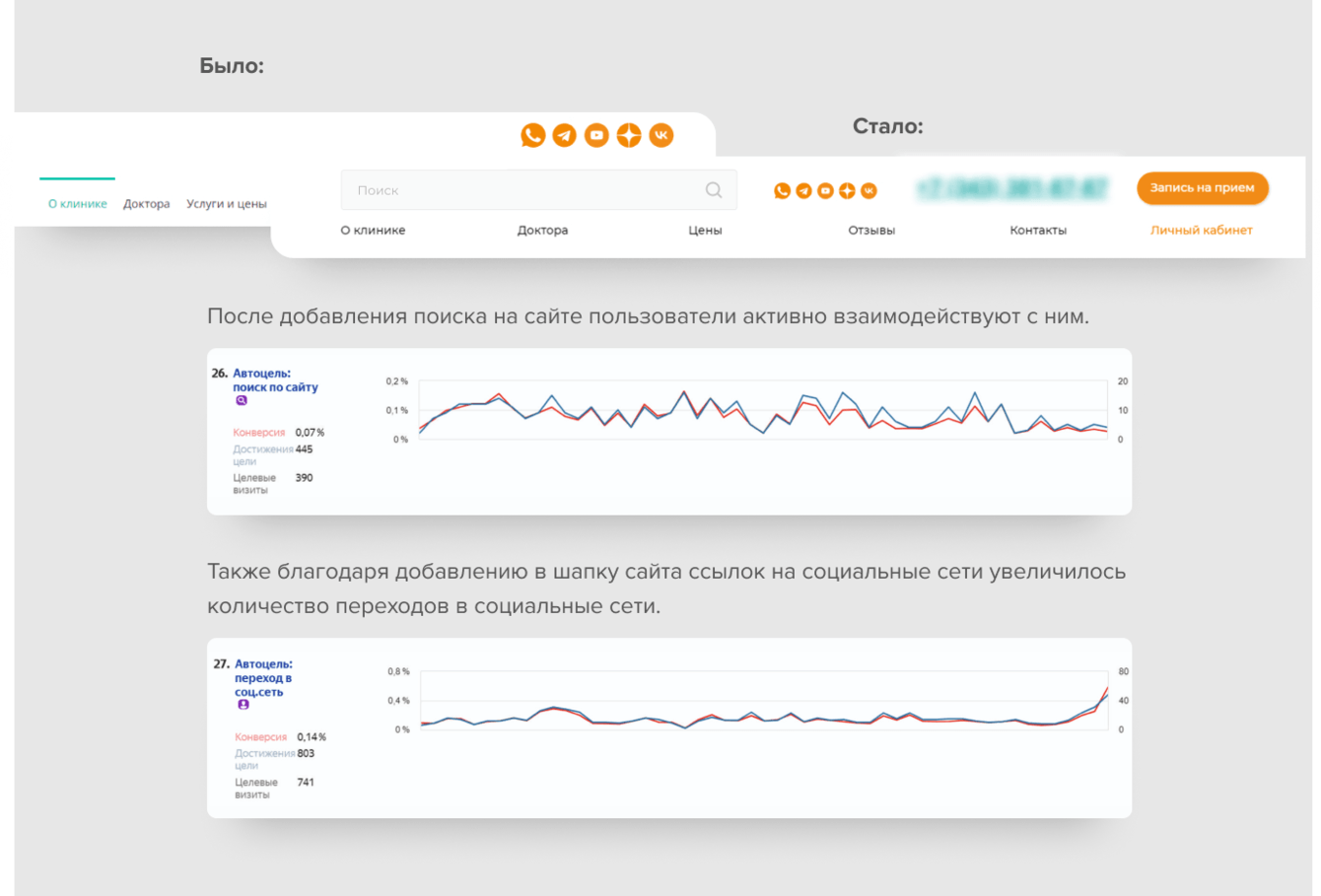The height and width of the screenshot is (896, 1321).
Task: Click the paragraph starting "После добавления поиска"
Action: [x=648, y=316]
